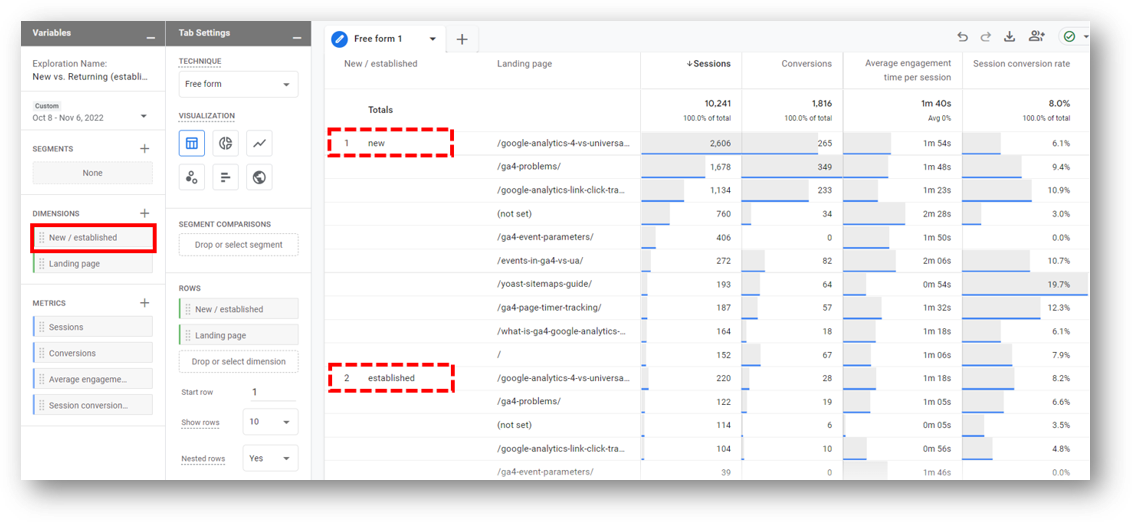Open the Nested rows dropdown

click(271, 458)
